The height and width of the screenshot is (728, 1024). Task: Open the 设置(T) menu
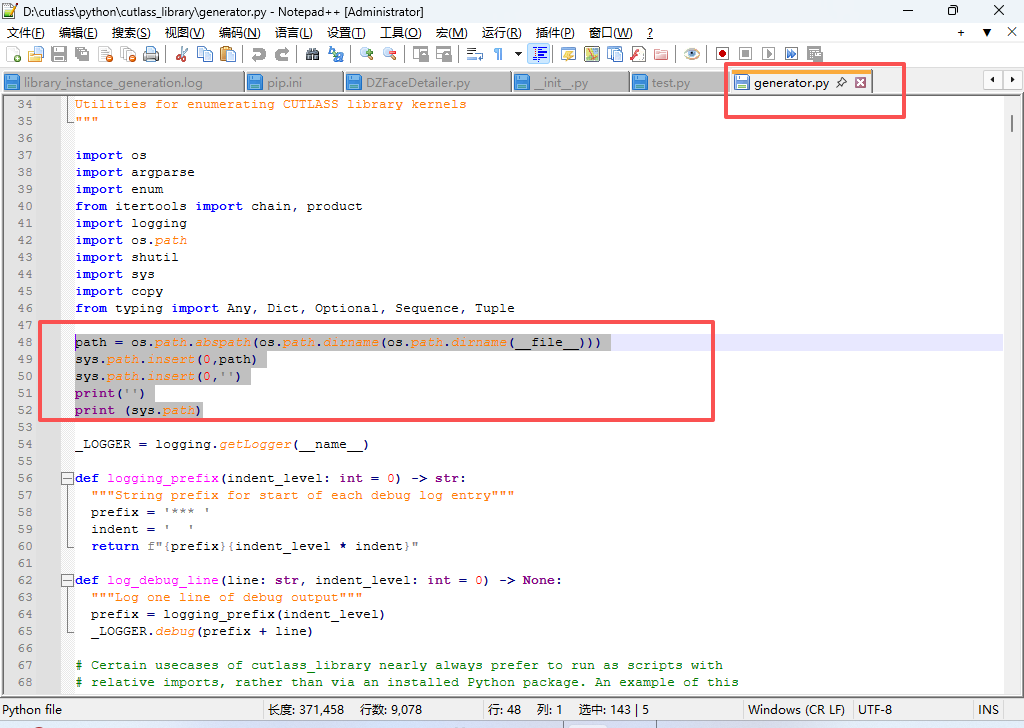(345, 33)
